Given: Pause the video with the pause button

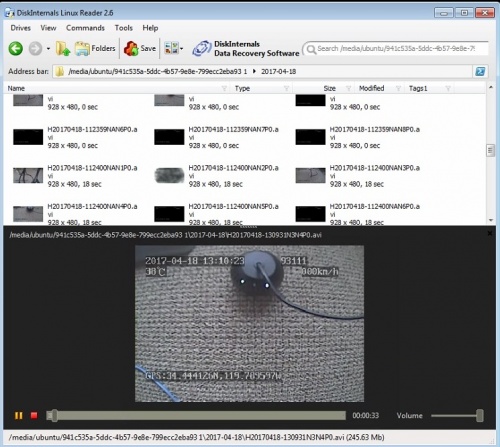Looking at the screenshot, I should [19, 416].
